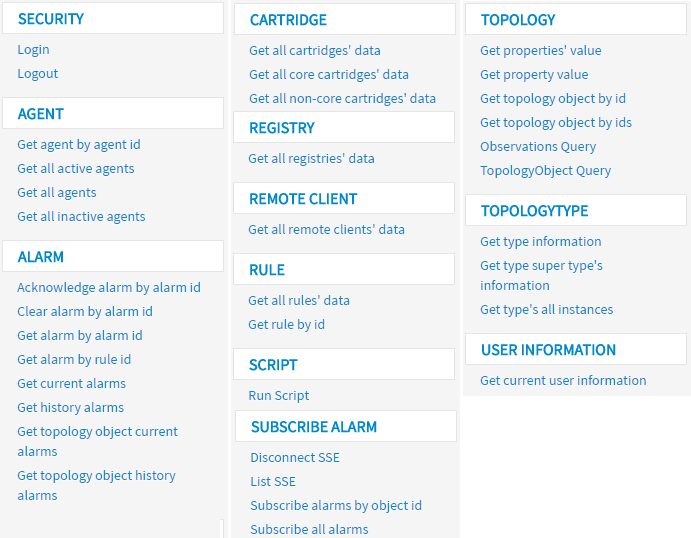The height and width of the screenshot is (538, 691).
Task: Select the SUBSCRIBE ALARM section header
Action: (314, 427)
